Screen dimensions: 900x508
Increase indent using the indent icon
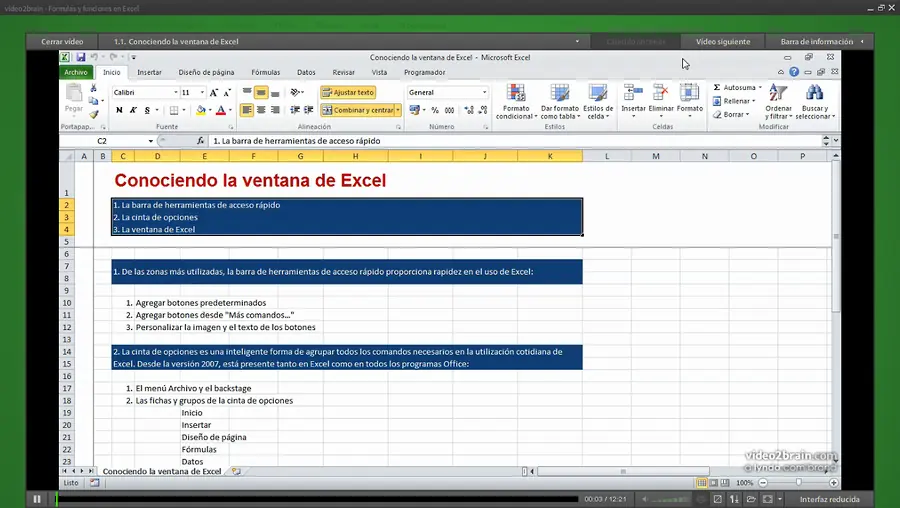click(309, 110)
